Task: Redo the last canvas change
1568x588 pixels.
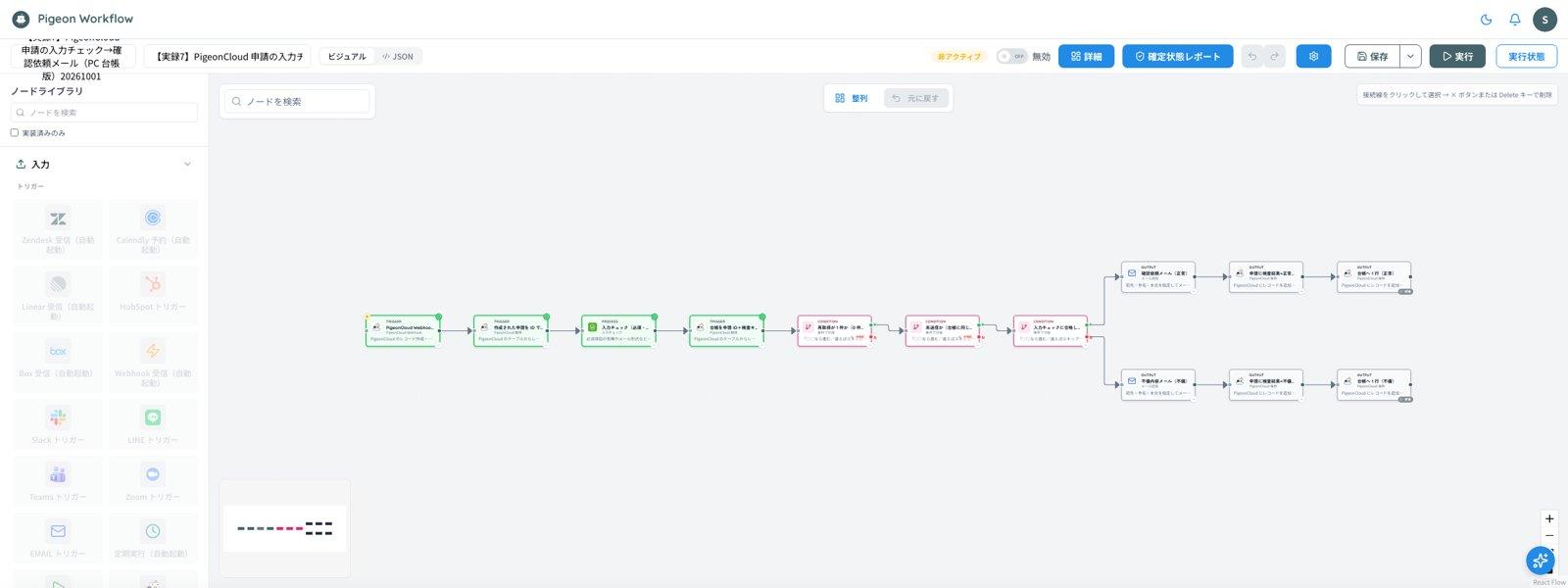Action: click(x=1275, y=56)
